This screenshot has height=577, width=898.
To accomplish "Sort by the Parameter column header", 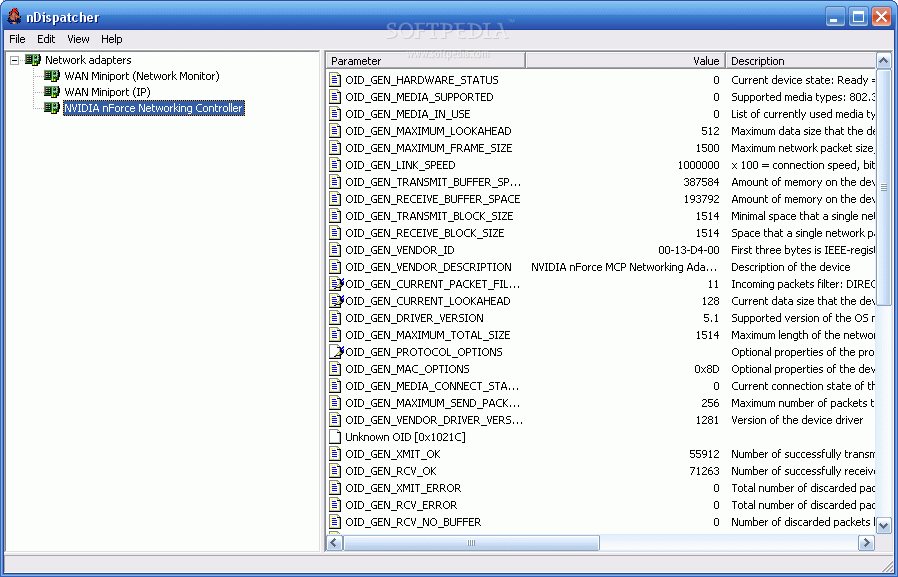I will point(426,61).
